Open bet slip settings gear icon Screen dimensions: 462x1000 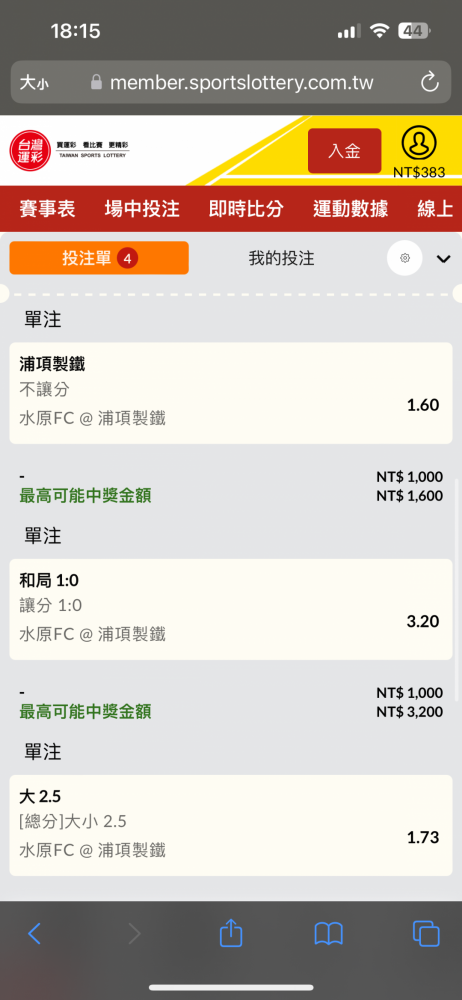point(405,258)
